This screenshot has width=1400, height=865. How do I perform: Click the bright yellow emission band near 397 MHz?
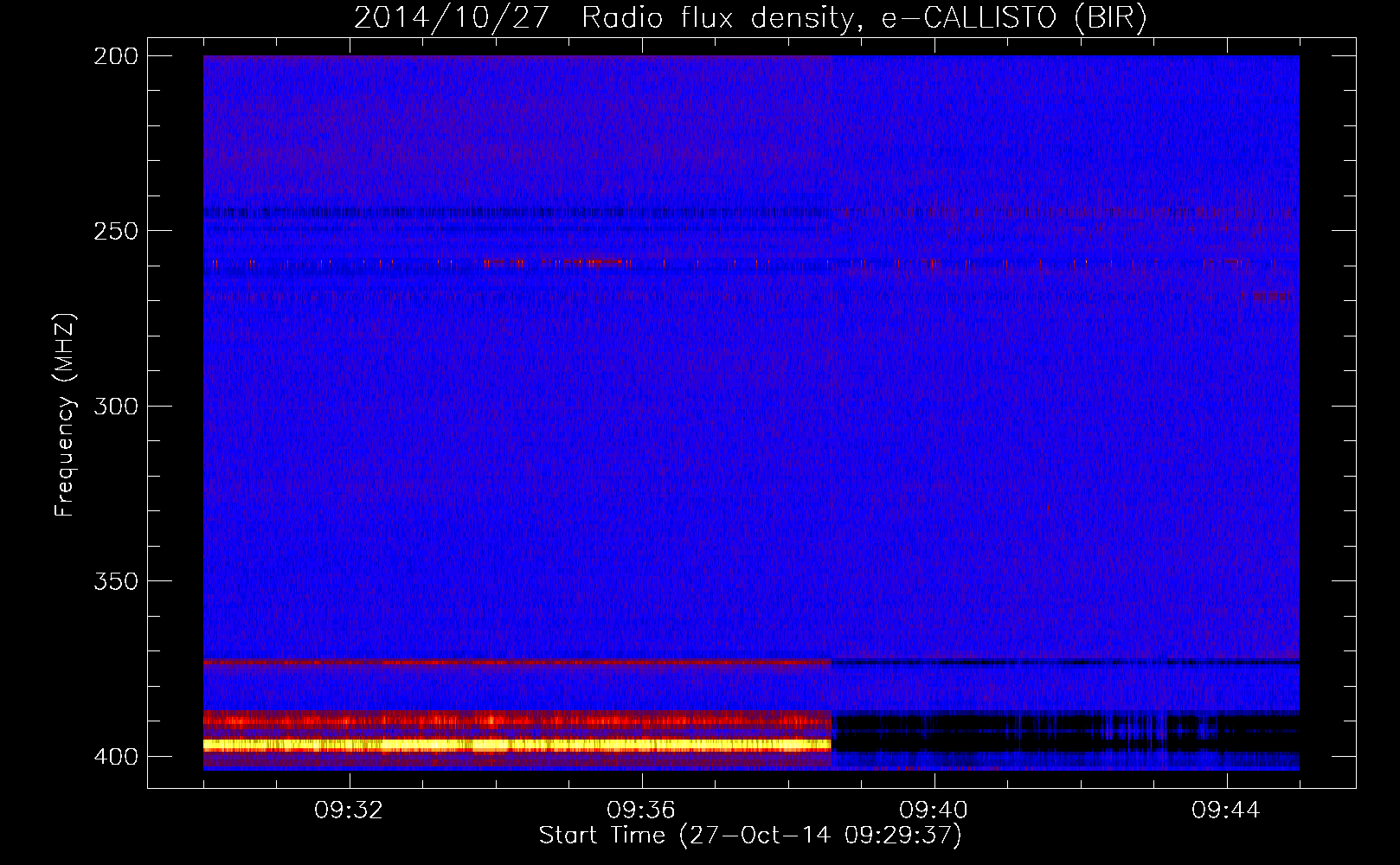517,744
